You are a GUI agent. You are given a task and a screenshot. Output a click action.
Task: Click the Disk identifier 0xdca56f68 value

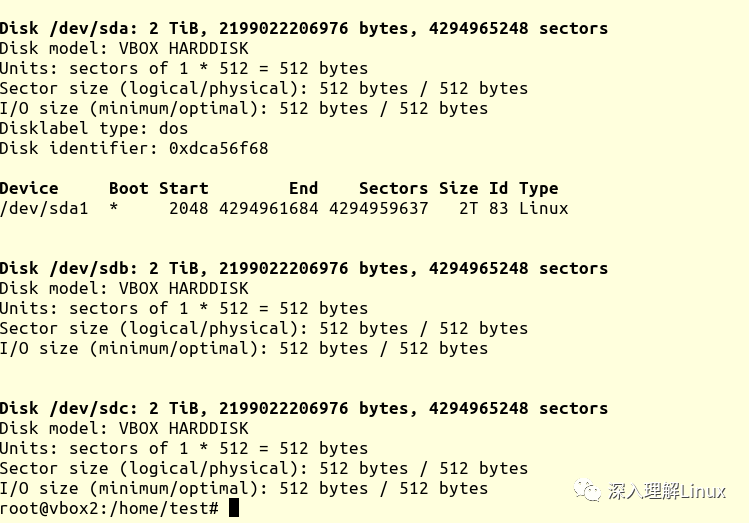pyautogui.click(x=218, y=148)
